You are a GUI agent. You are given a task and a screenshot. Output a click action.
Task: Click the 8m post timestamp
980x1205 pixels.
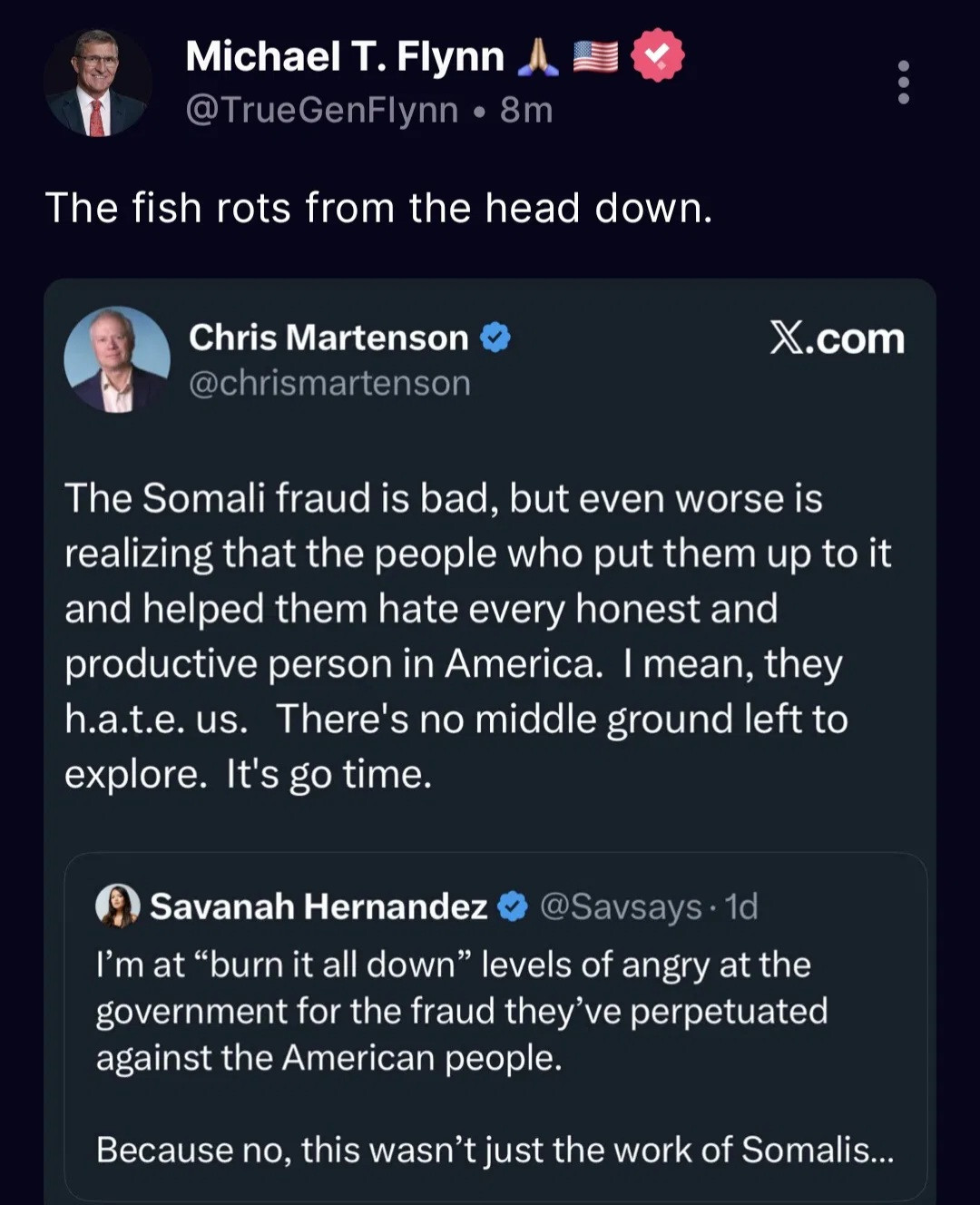click(x=526, y=110)
